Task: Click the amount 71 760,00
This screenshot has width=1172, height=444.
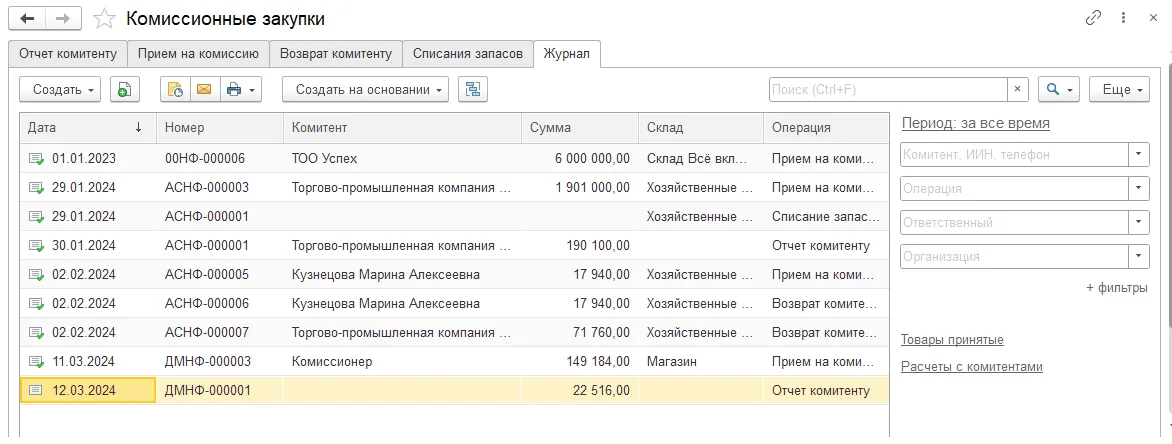Action: pyautogui.click(x=602, y=333)
